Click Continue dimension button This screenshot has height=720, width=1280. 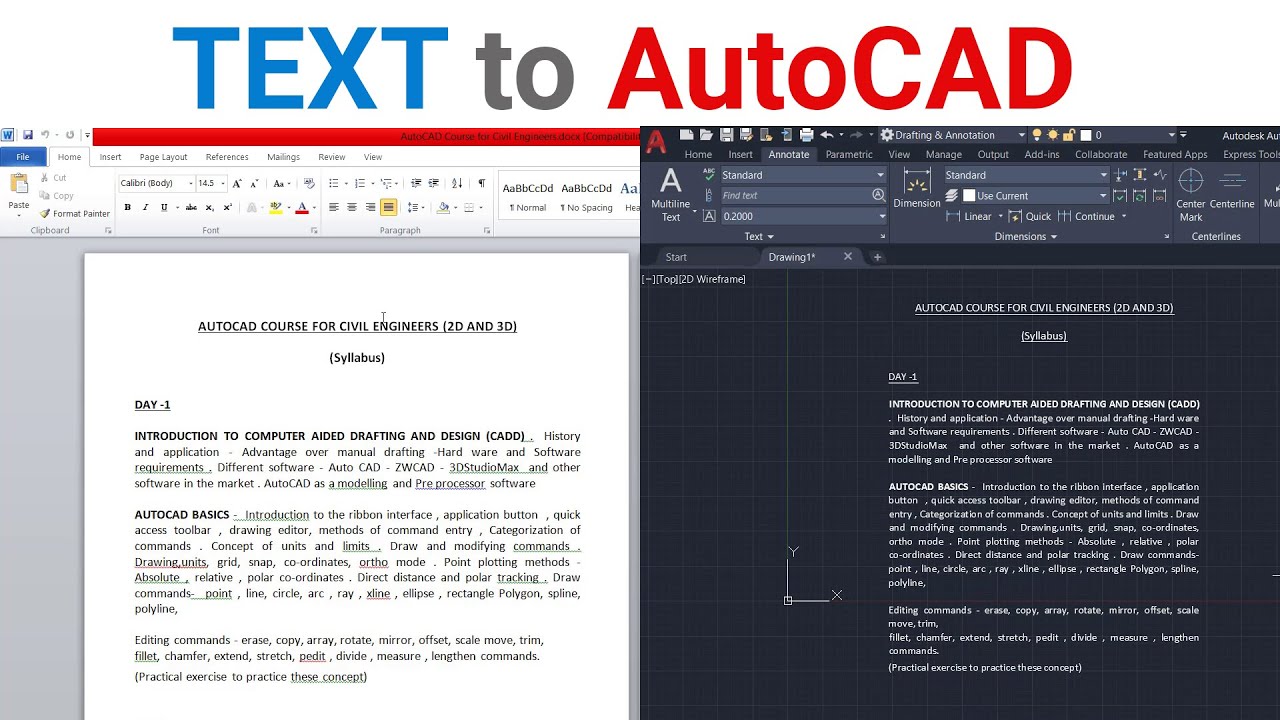pyautogui.click(x=1086, y=216)
